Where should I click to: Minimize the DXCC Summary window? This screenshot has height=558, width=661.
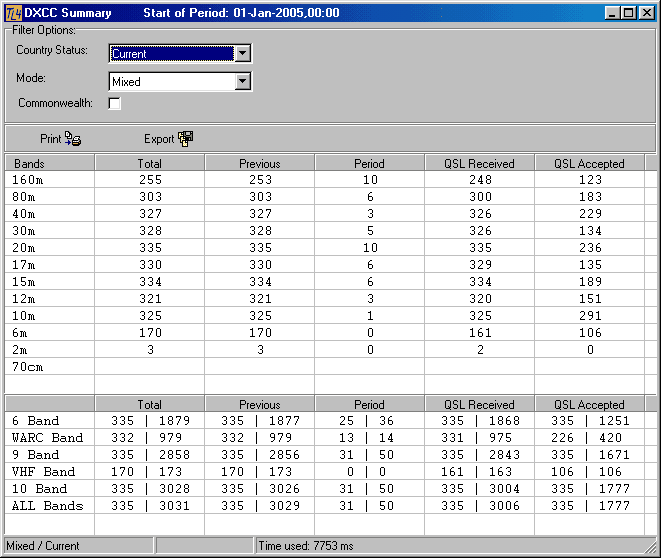(x=612, y=13)
